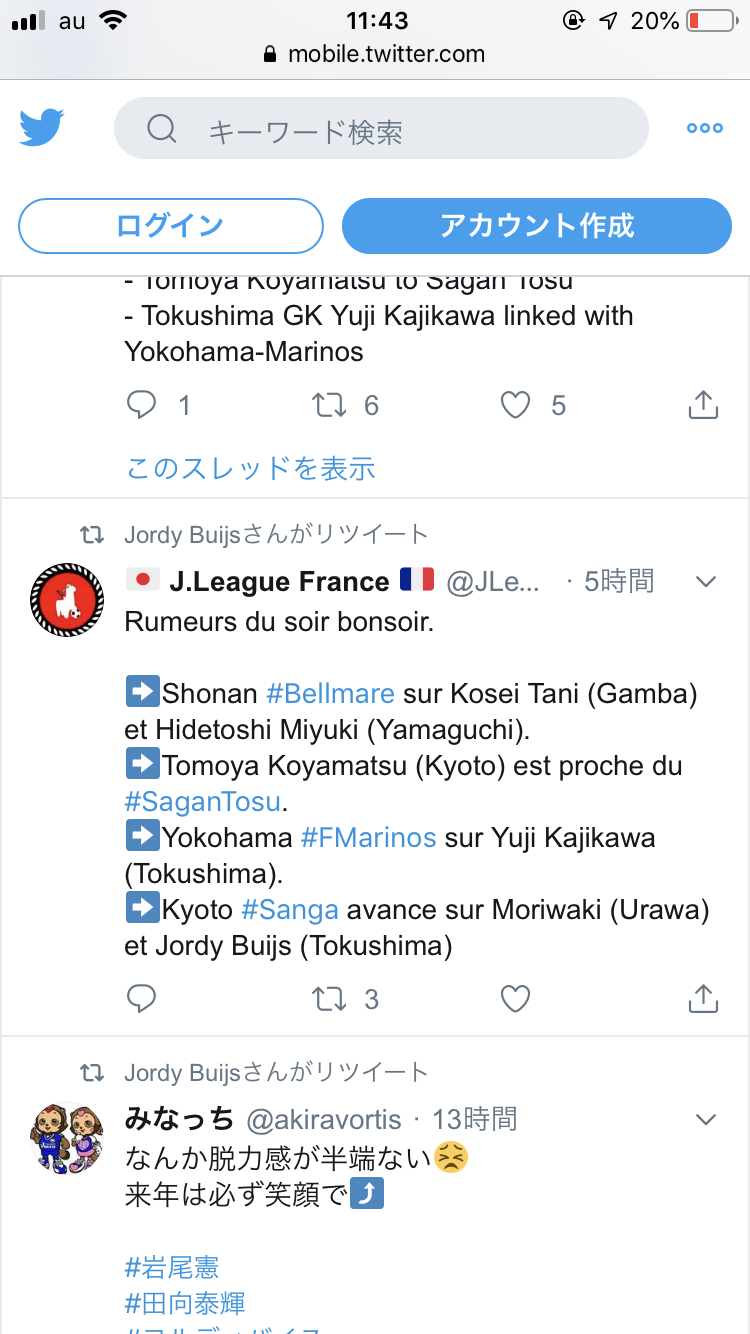Screen dimensions: 750x1334
Task: Click the Twitter bird logo
Action: click(41, 128)
